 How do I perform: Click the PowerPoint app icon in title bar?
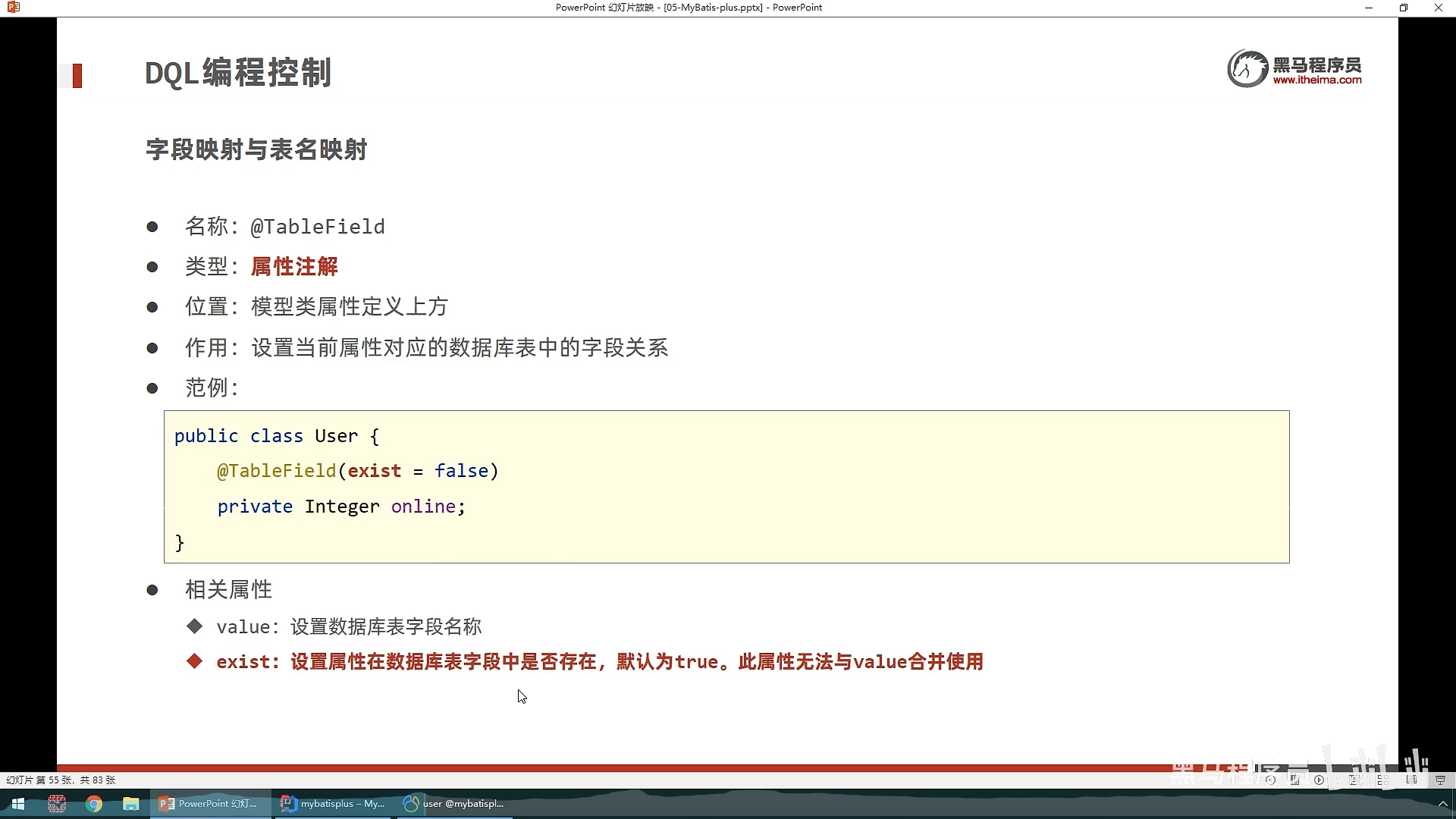13,8
